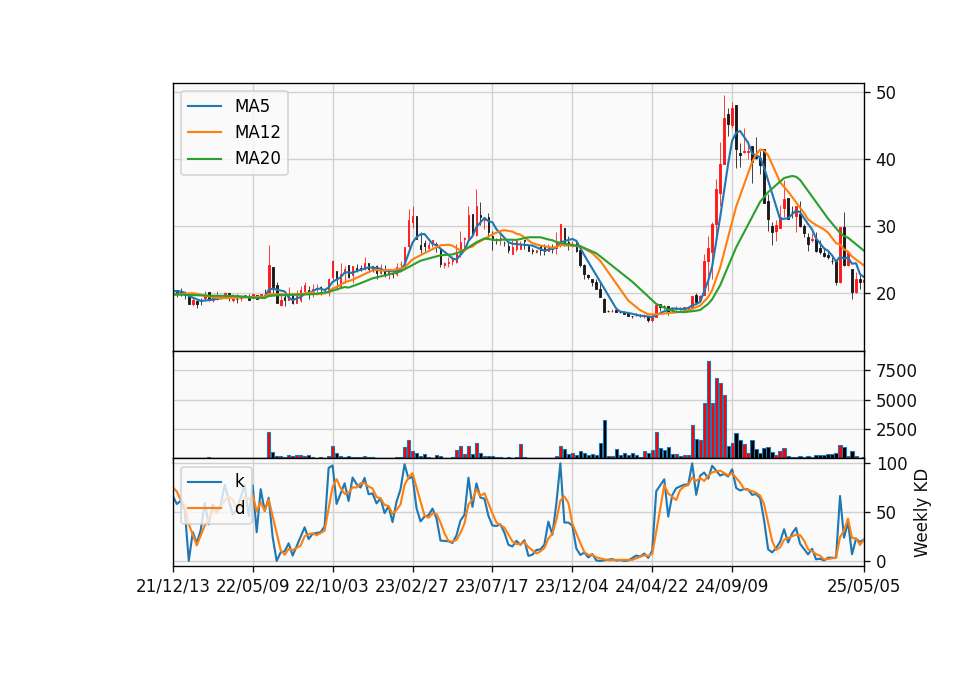Click the volume axis tick 7500
The height and width of the screenshot is (690, 960).
click(x=896, y=371)
